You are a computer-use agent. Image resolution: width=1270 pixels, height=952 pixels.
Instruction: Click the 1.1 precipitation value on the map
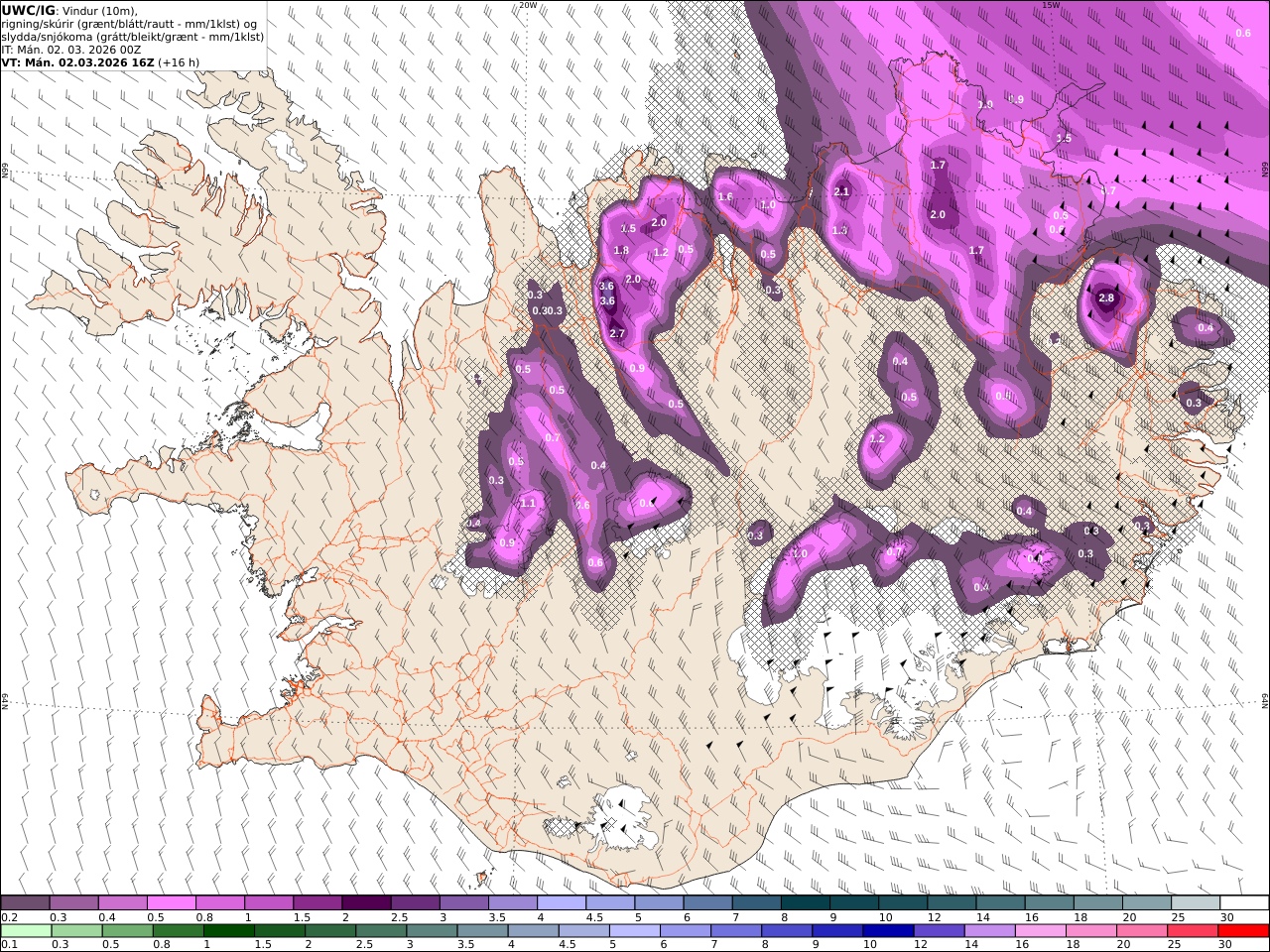[x=528, y=504]
